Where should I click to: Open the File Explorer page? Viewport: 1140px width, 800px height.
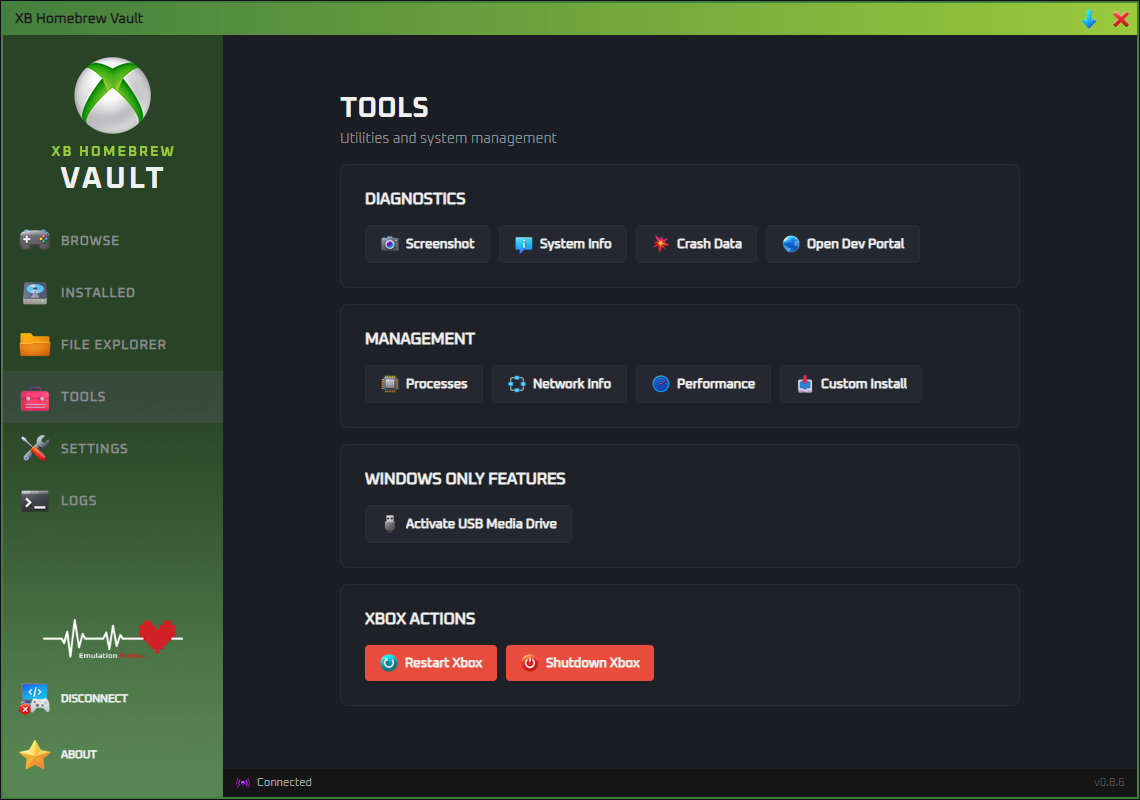[x=113, y=345]
